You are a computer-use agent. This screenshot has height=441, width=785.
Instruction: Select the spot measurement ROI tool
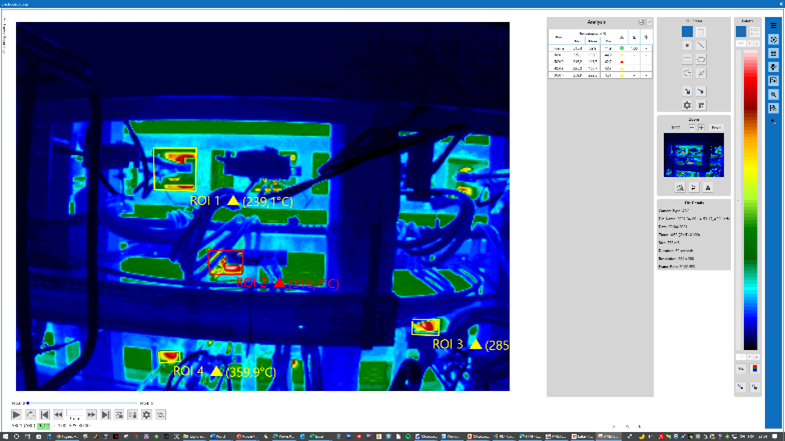687,45
